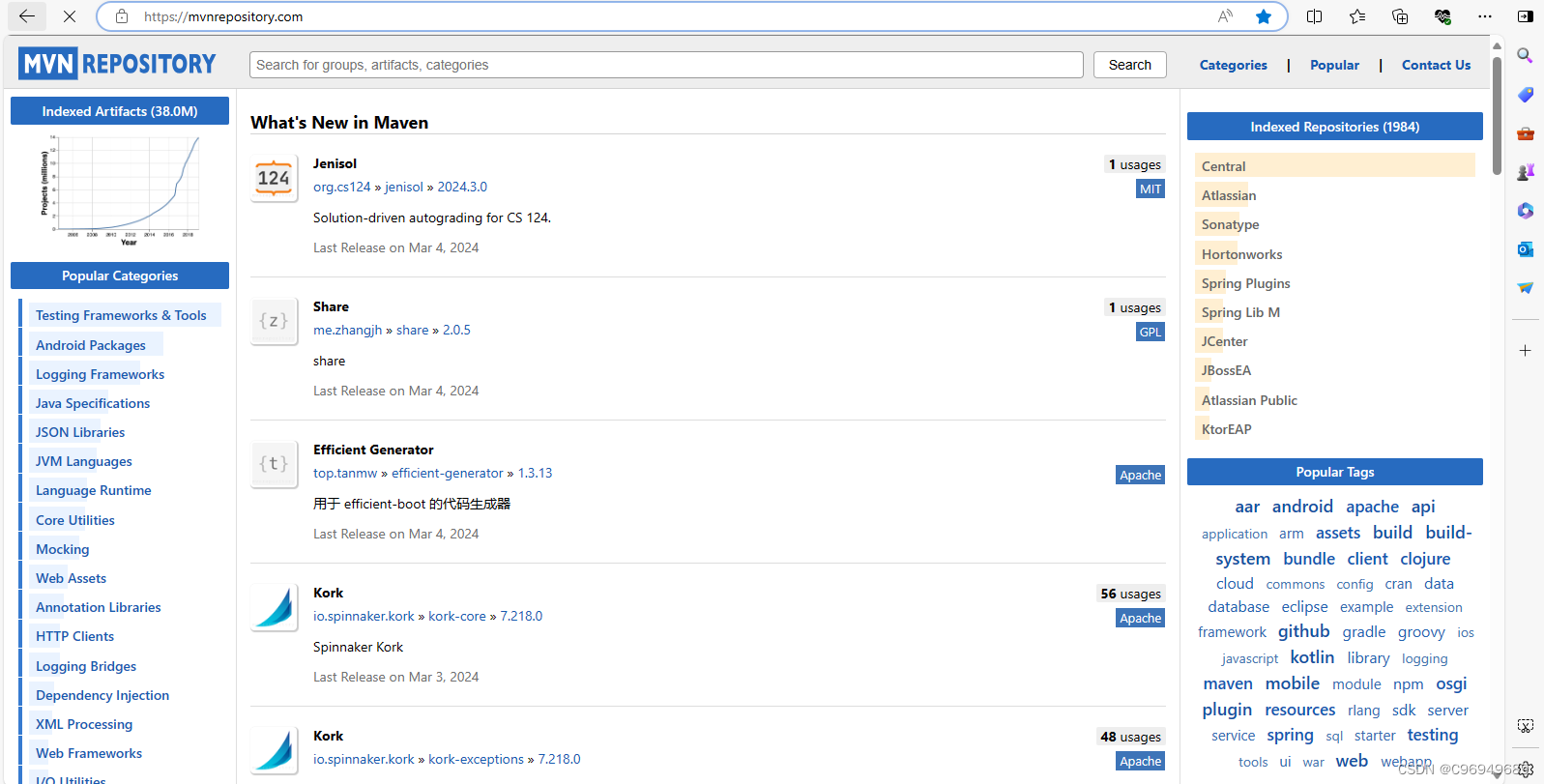The width and height of the screenshot is (1544, 784).
Task: Click the MIT license badge
Action: point(1150,189)
